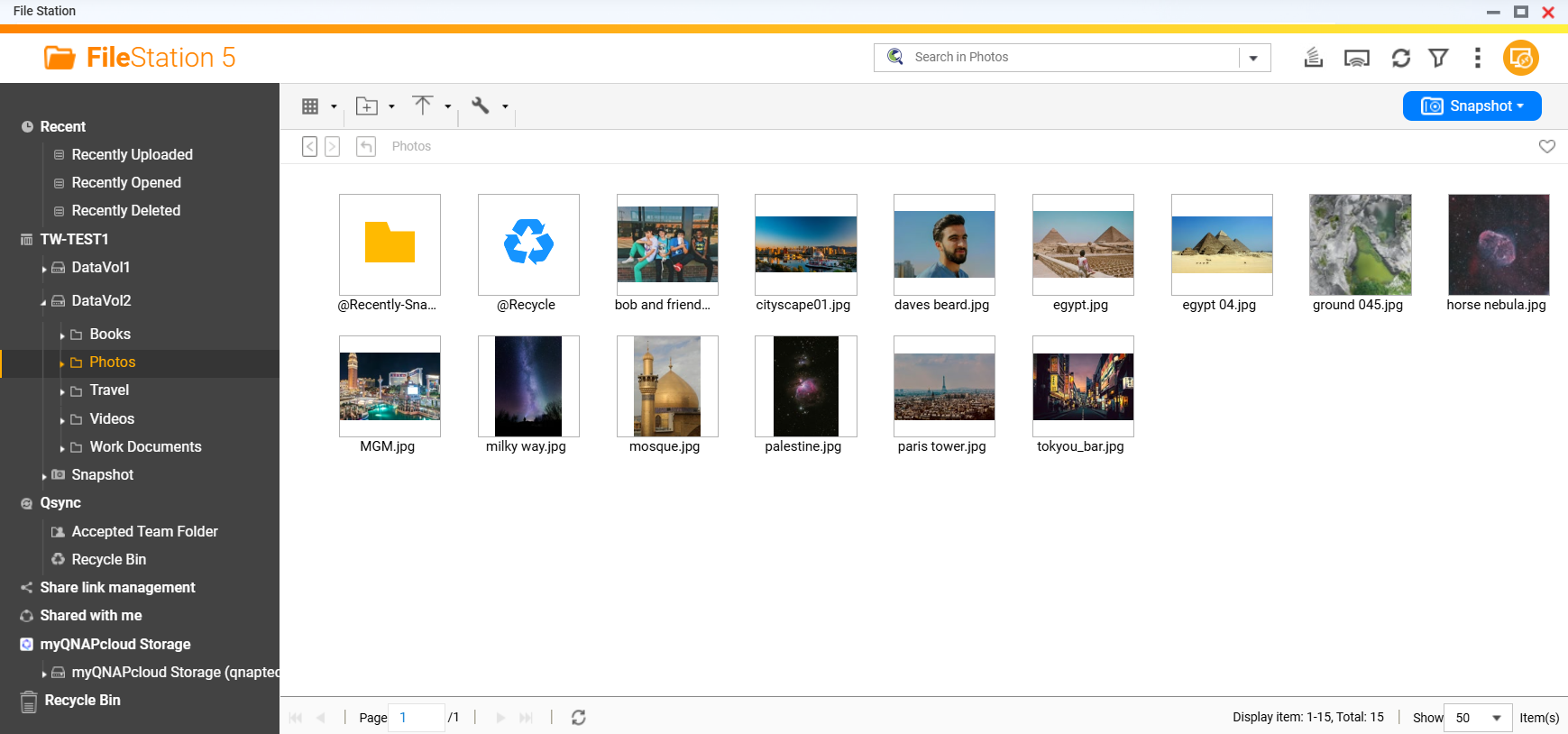
Task: Open the create folder dropdown arrow
Action: (391, 106)
